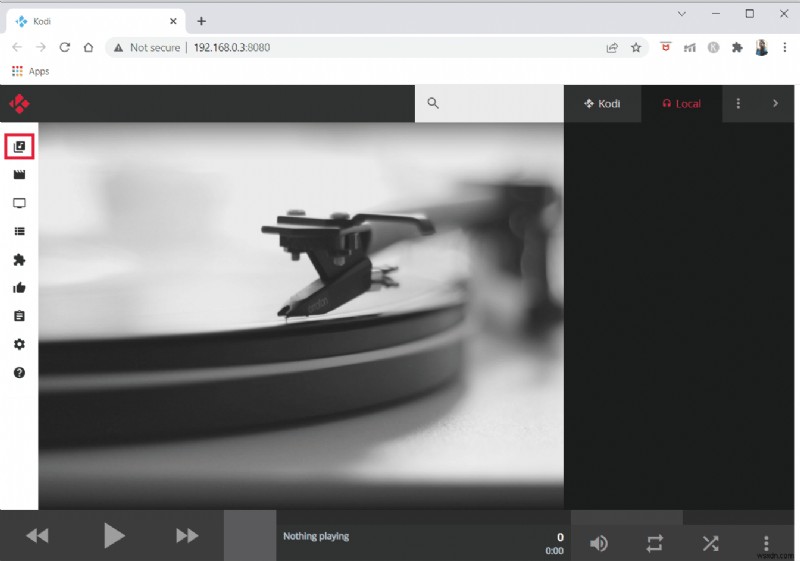Viewport: 800px width, 561px height.
Task: Open playlist three-dot menu beside Local tab
Action: click(739, 104)
